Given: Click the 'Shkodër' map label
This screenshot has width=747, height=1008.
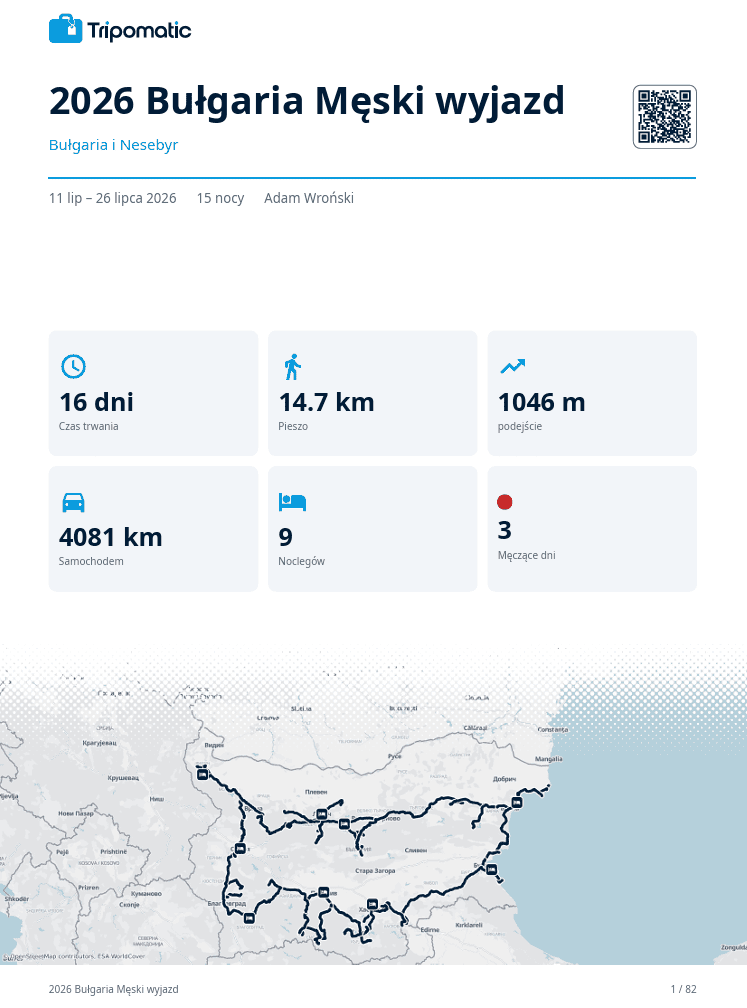Looking at the screenshot, I should click(17, 899).
